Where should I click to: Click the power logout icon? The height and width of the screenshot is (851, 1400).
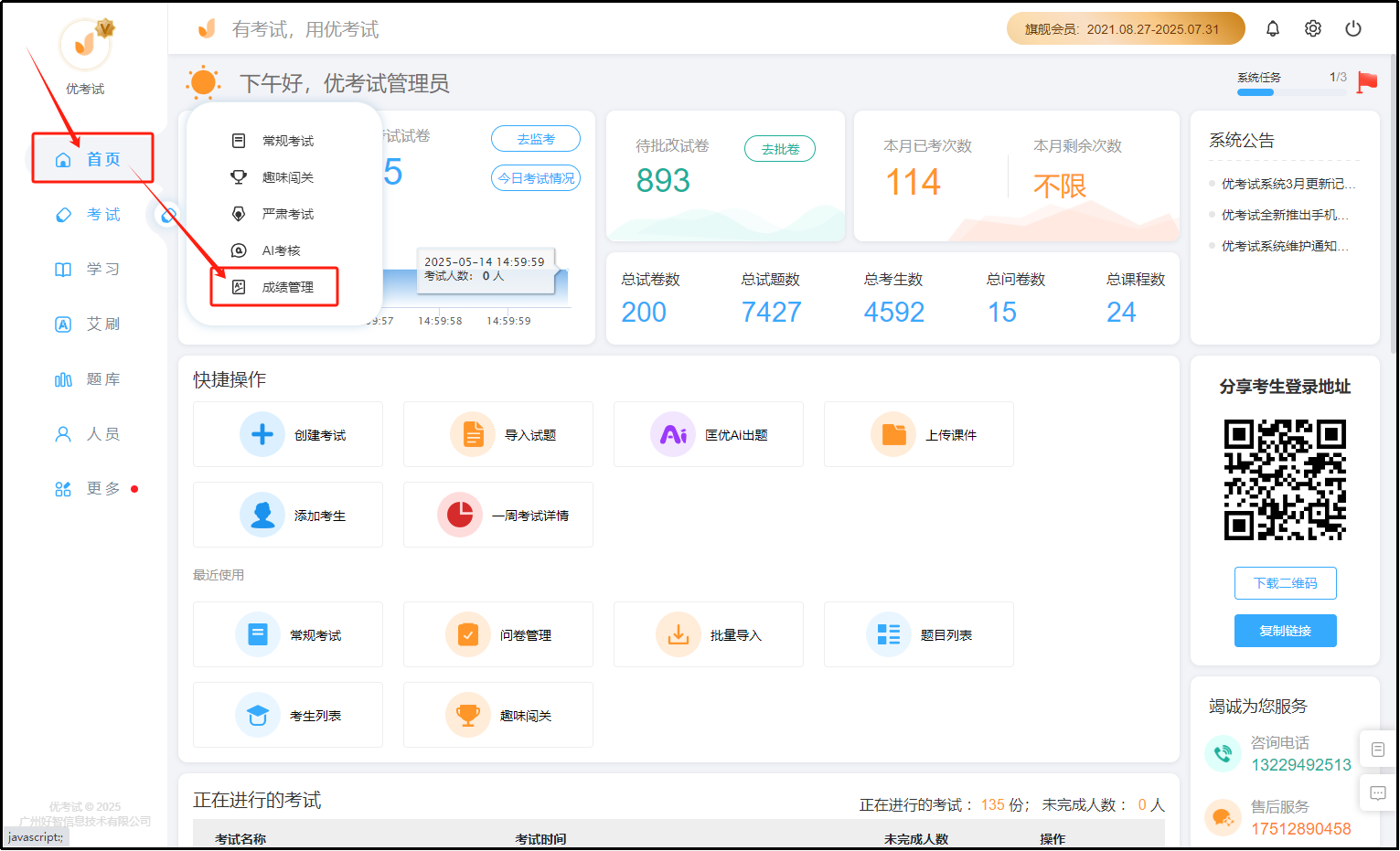(x=1353, y=28)
